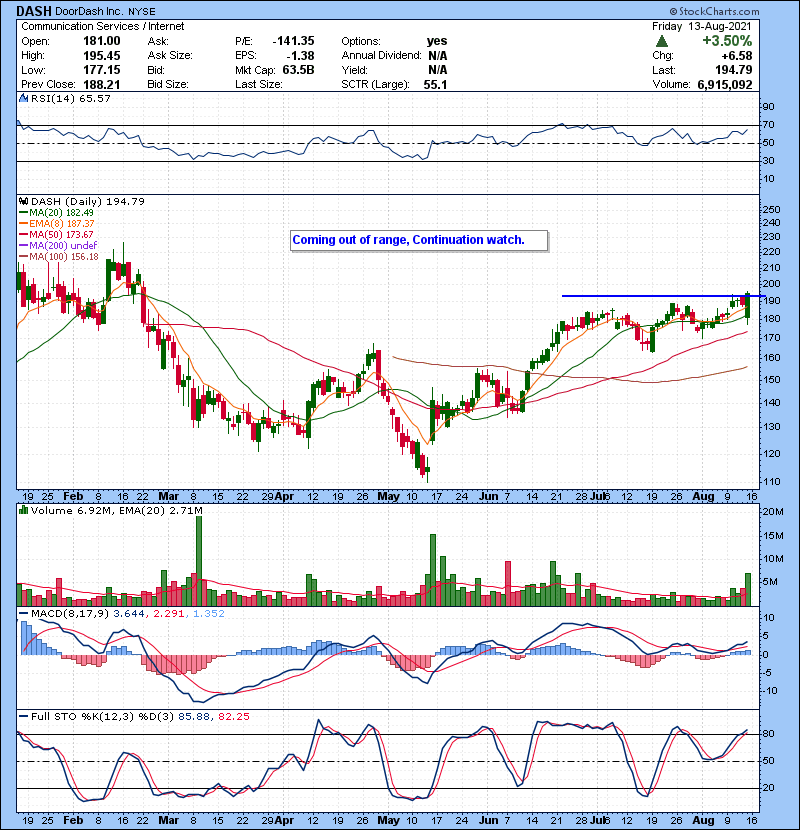Image resolution: width=800 pixels, height=830 pixels.
Task: Click the Mkt Cap value 63.5B
Action: pyautogui.click(x=299, y=70)
